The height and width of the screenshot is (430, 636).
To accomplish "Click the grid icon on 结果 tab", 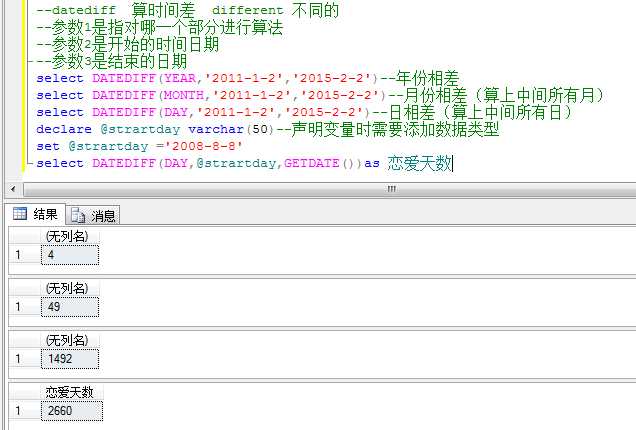I will tap(20, 213).
